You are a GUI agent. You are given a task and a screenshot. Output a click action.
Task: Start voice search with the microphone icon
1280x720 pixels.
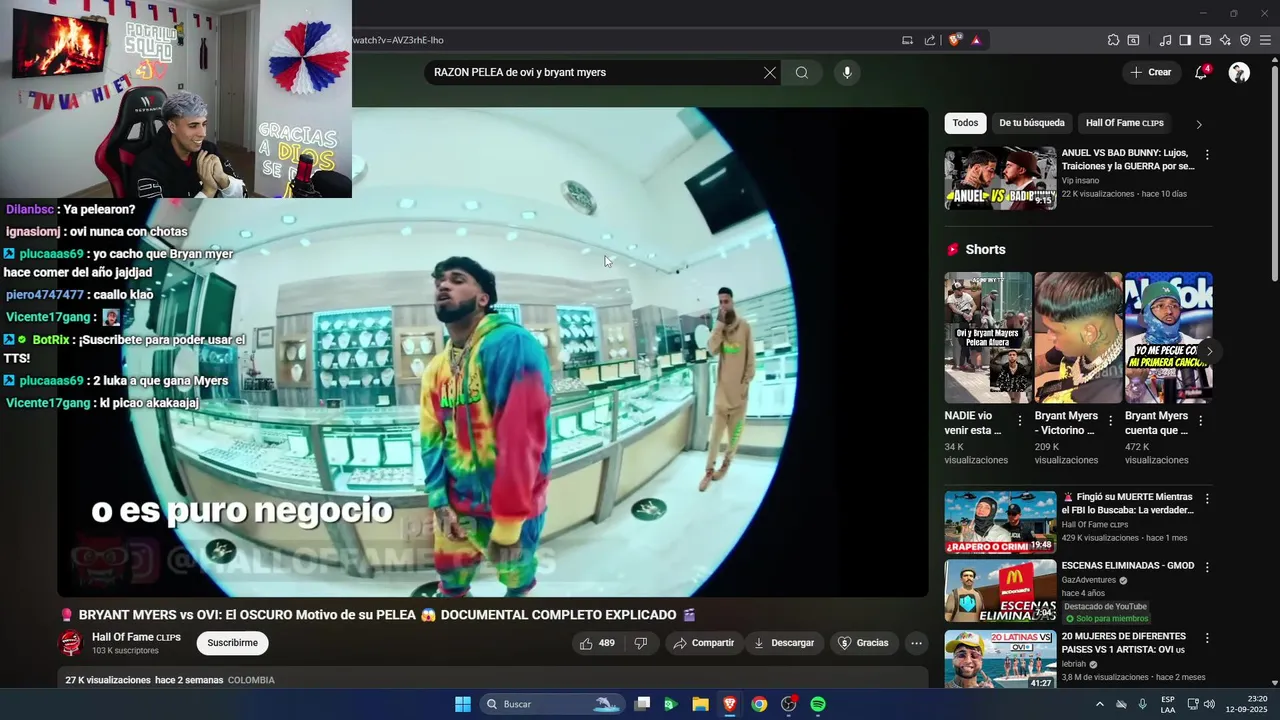[x=847, y=72]
